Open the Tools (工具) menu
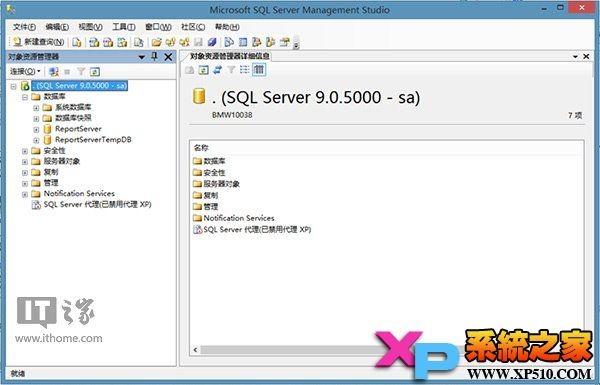Screen dimensions: 600x385 click(124, 27)
